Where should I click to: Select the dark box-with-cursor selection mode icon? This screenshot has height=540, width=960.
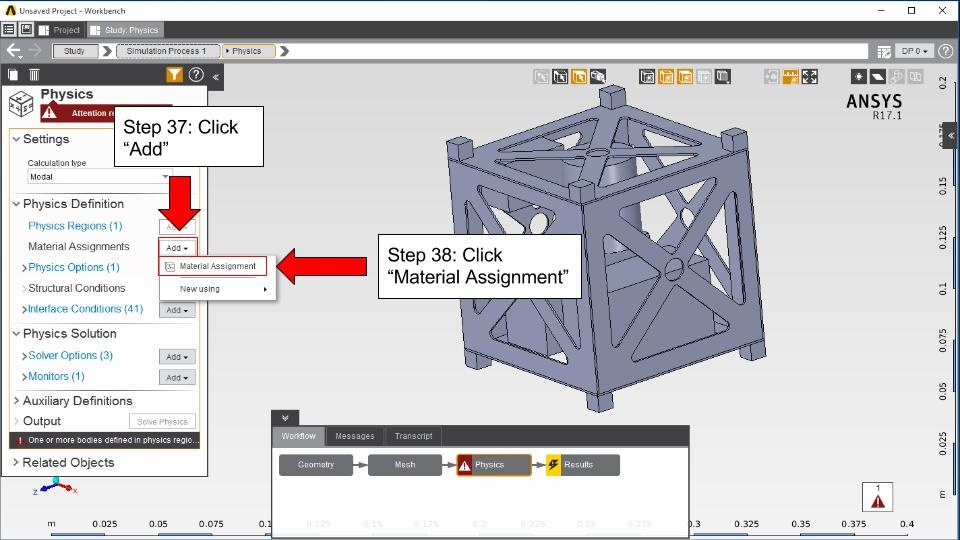(x=560, y=77)
